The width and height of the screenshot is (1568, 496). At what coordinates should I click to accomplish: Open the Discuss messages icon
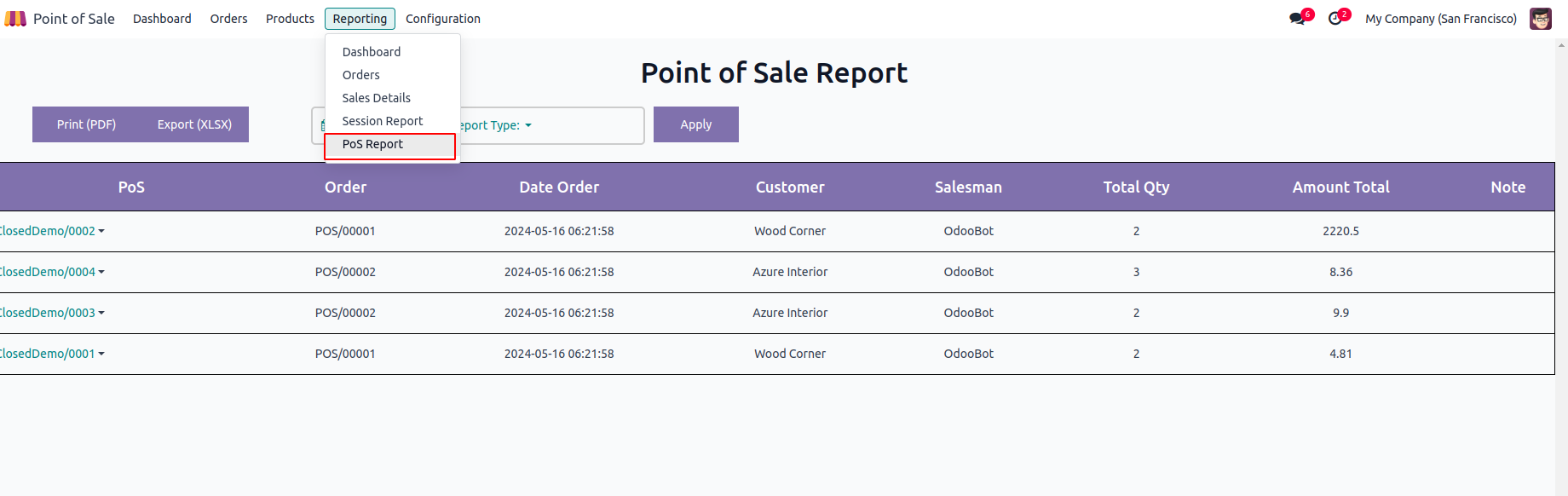point(1297,19)
